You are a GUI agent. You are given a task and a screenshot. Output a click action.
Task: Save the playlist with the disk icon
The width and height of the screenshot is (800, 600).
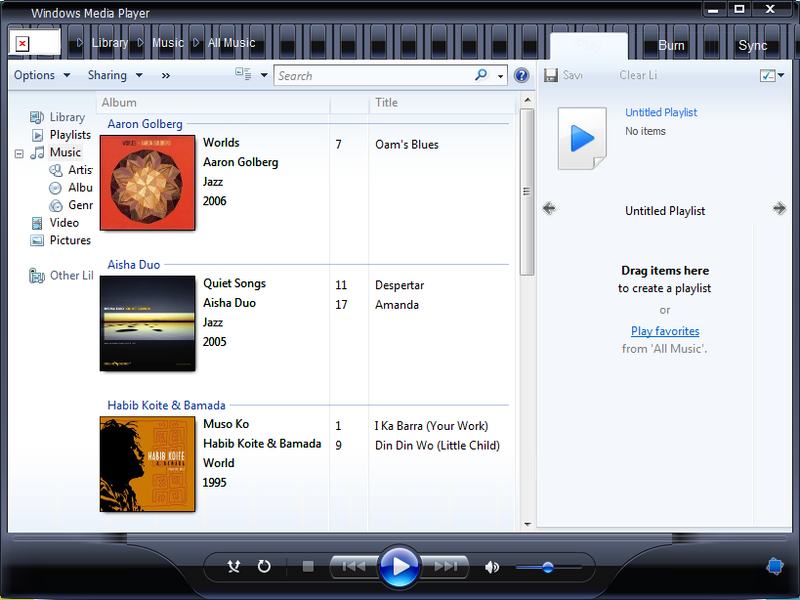(x=551, y=75)
